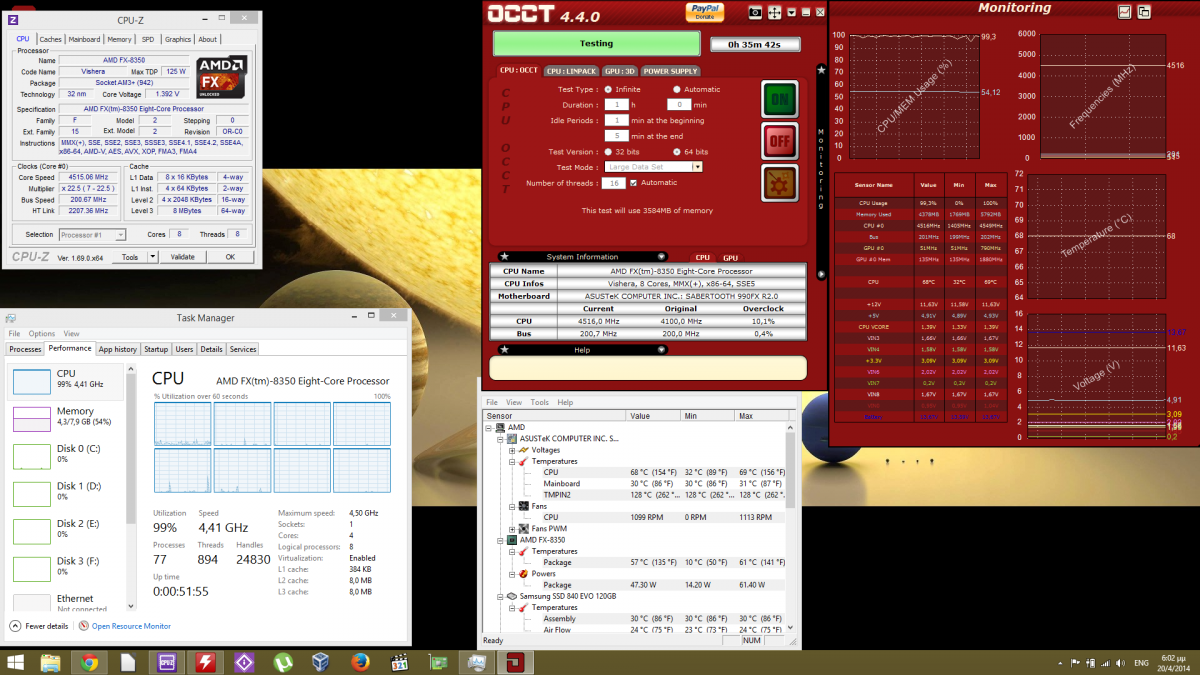Click the Number of threads input field

pyautogui.click(x=614, y=183)
